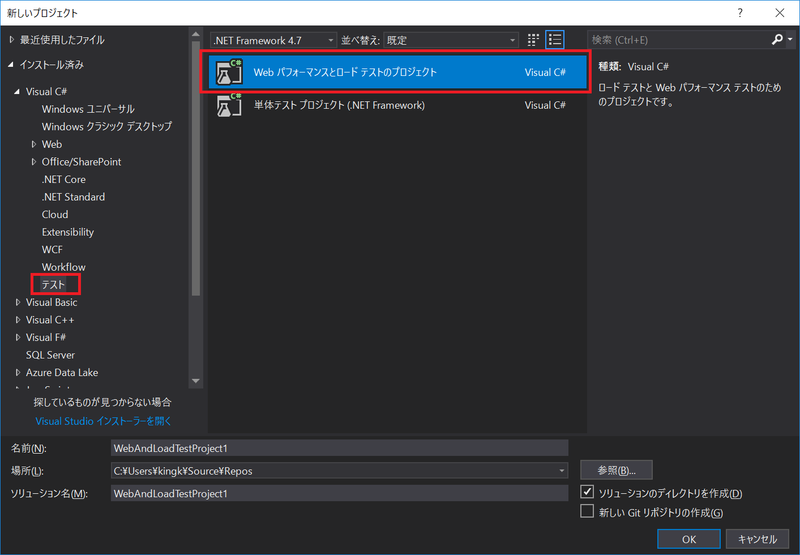
Task: Expand the Visual F# tree node
Action: point(18,337)
